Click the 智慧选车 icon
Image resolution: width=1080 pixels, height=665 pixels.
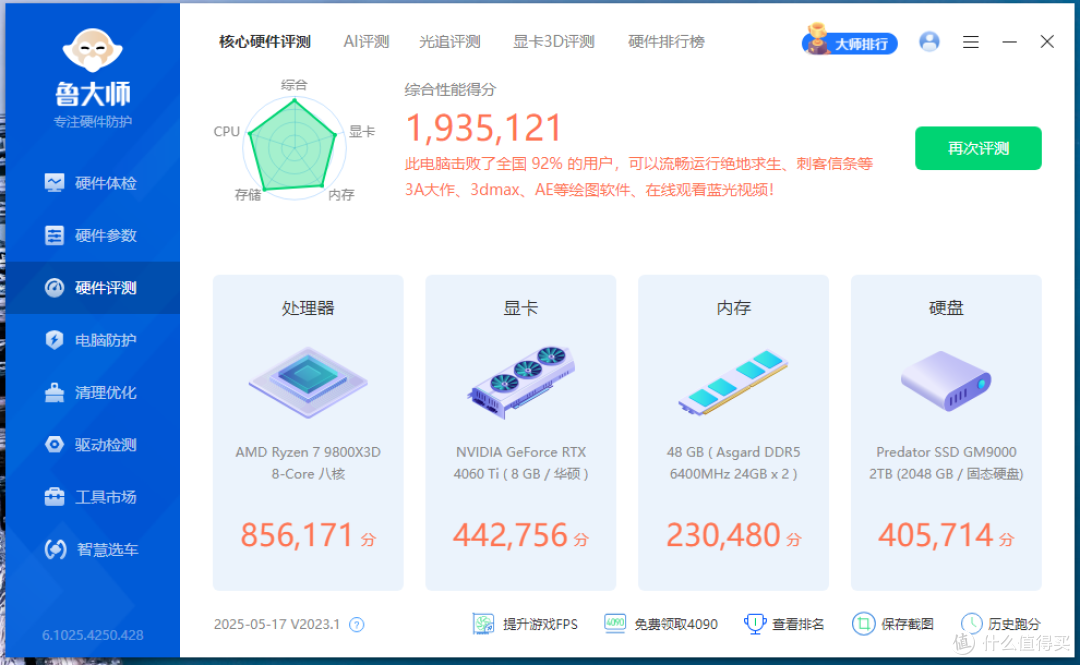pos(55,549)
